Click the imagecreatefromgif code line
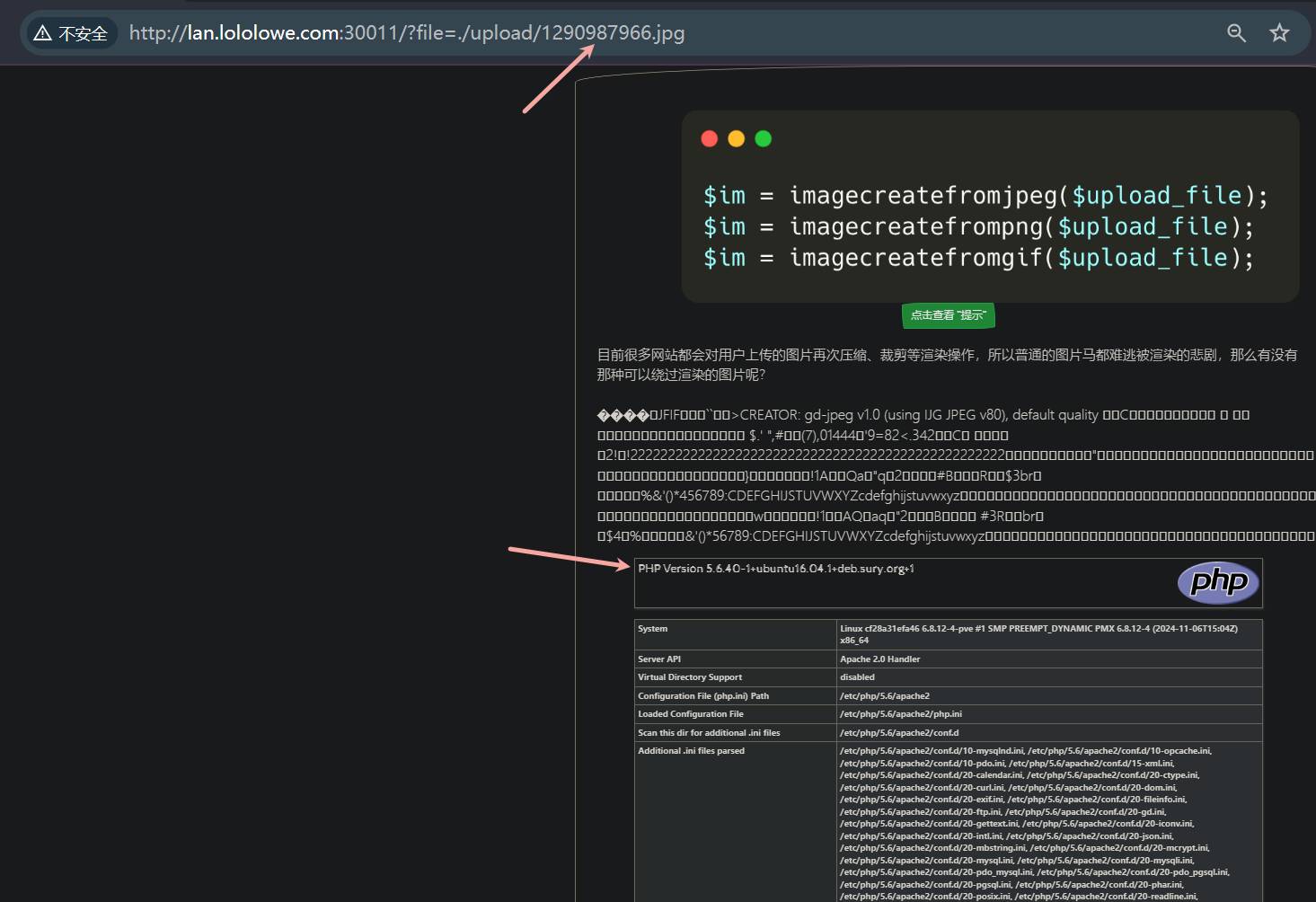 (978, 258)
